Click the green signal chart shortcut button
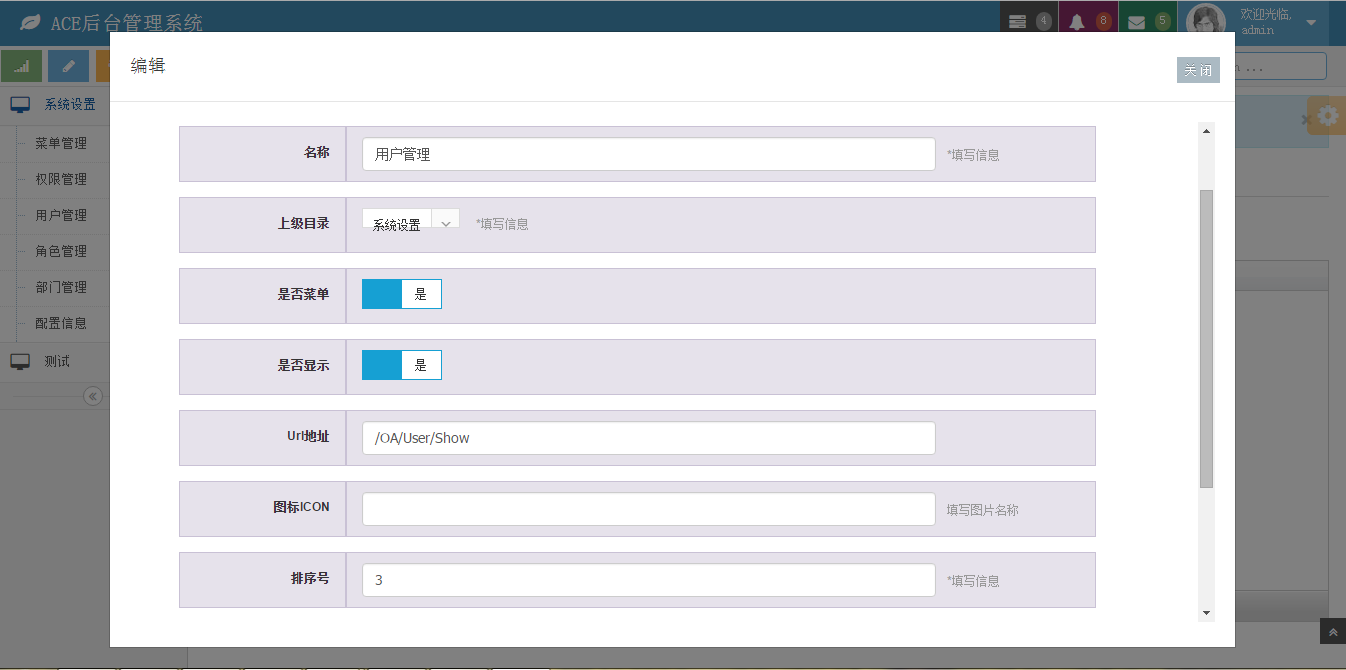This screenshot has width=1346, height=670. (21, 66)
